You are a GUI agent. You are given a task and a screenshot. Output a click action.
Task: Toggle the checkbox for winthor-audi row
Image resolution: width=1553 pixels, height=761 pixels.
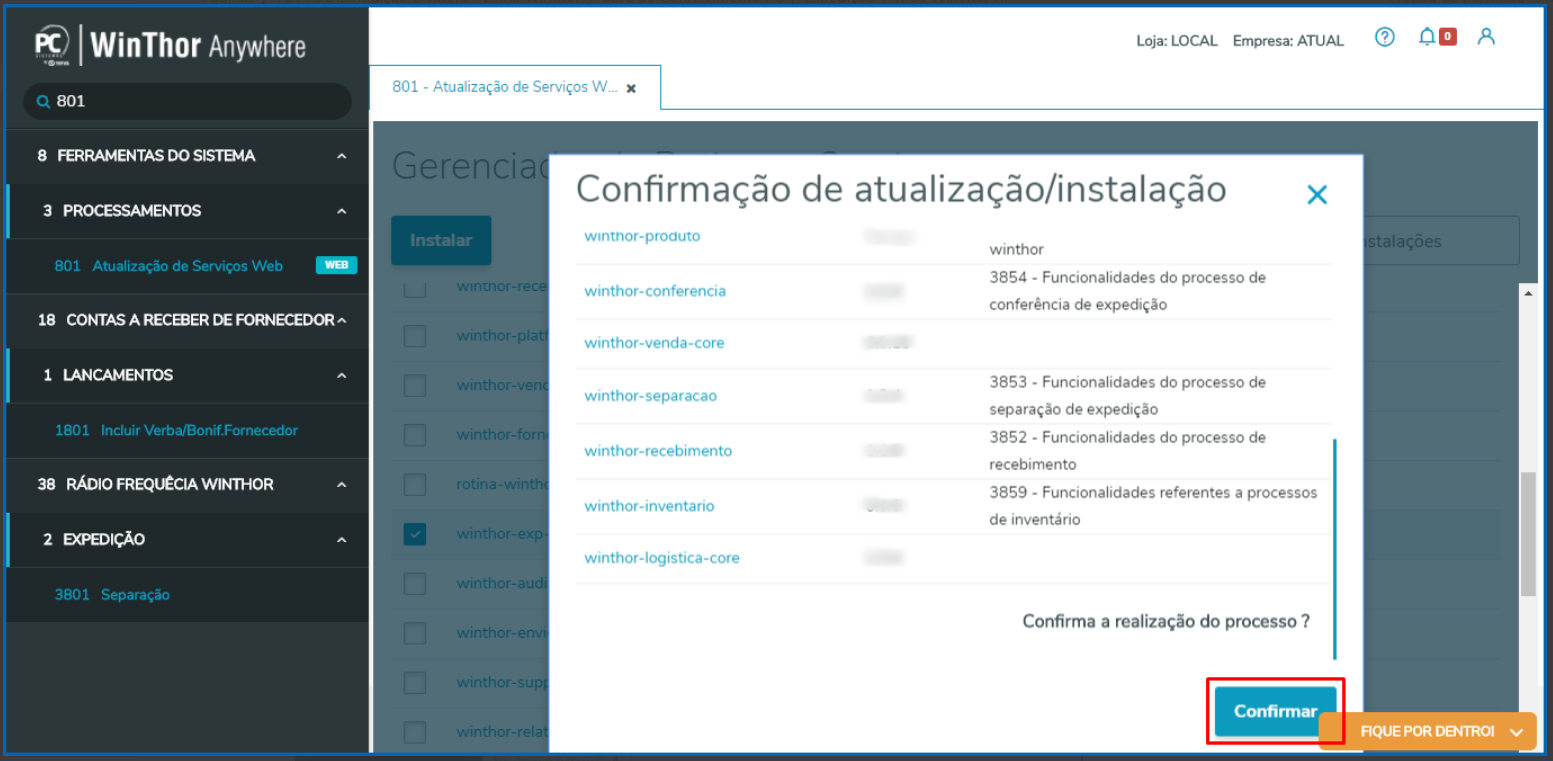(x=415, y=583)
